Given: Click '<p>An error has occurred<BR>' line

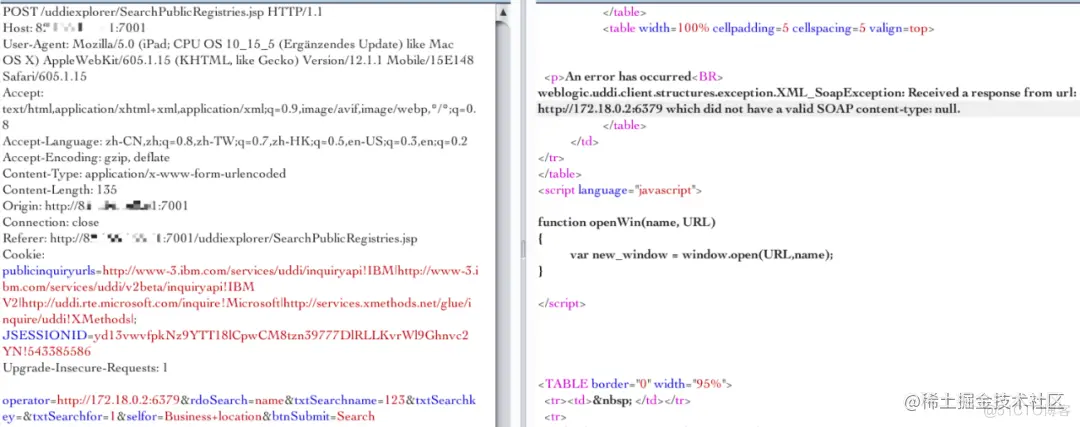Looking at the screenshot, I should [634, 77].
